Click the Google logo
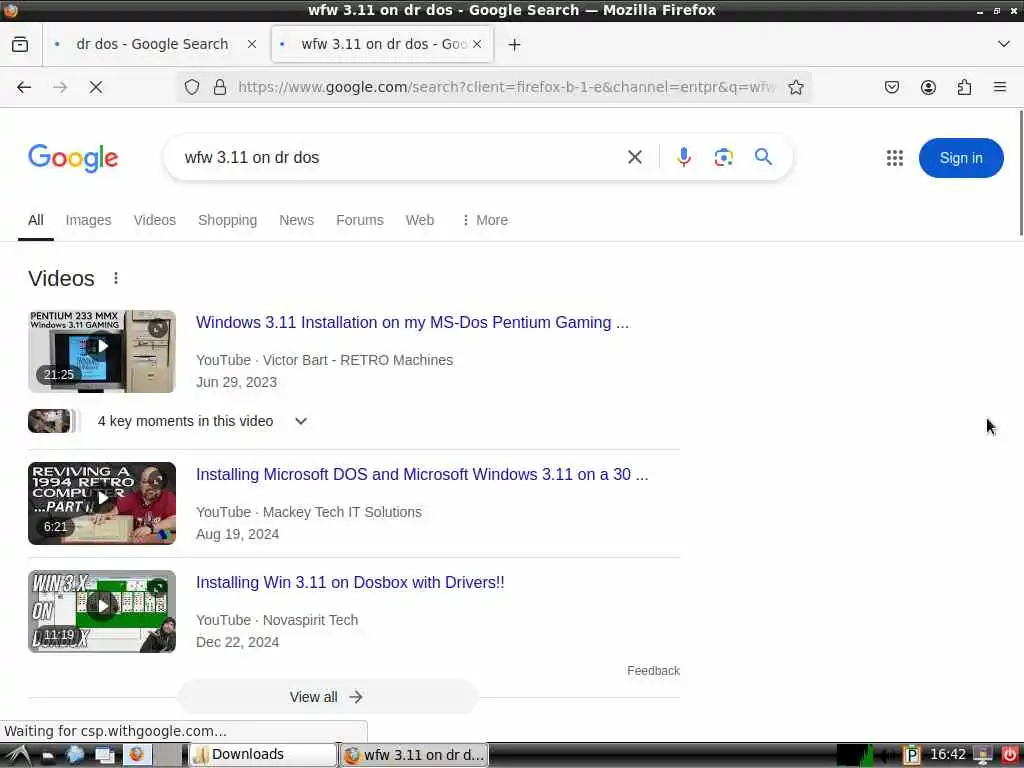 tap(72, 157)
